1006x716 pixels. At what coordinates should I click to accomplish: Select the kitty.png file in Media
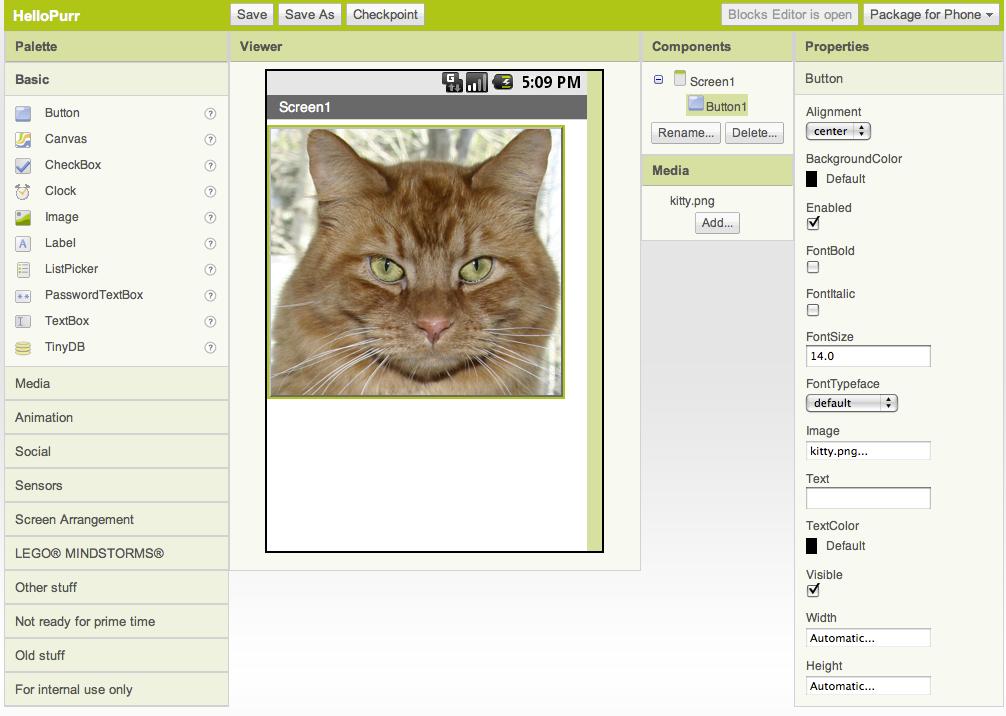[692, 201]
